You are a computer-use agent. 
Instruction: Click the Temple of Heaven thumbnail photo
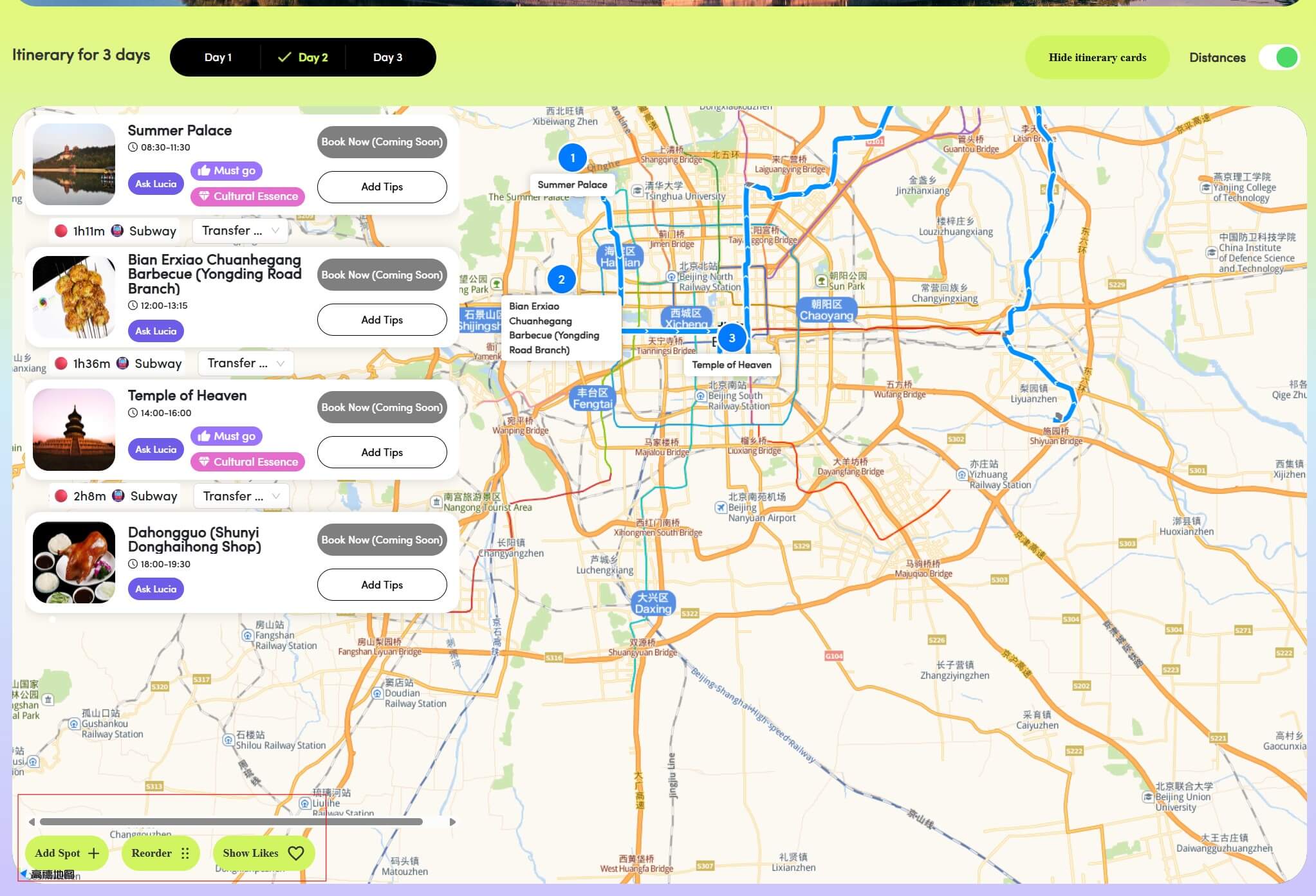(74, 429)
